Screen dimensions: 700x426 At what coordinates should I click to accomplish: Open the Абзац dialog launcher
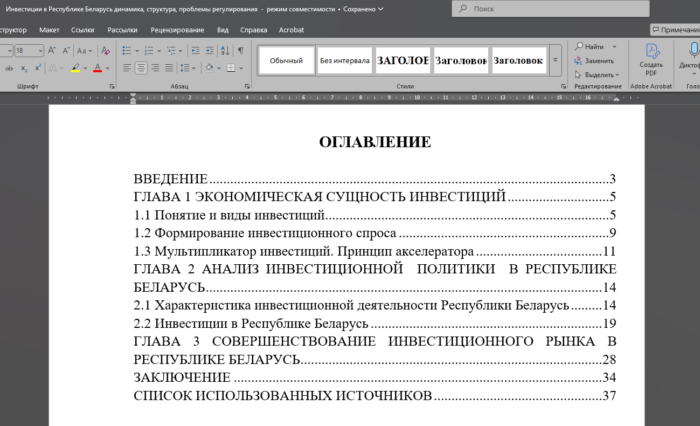click(x=247, y=86)
